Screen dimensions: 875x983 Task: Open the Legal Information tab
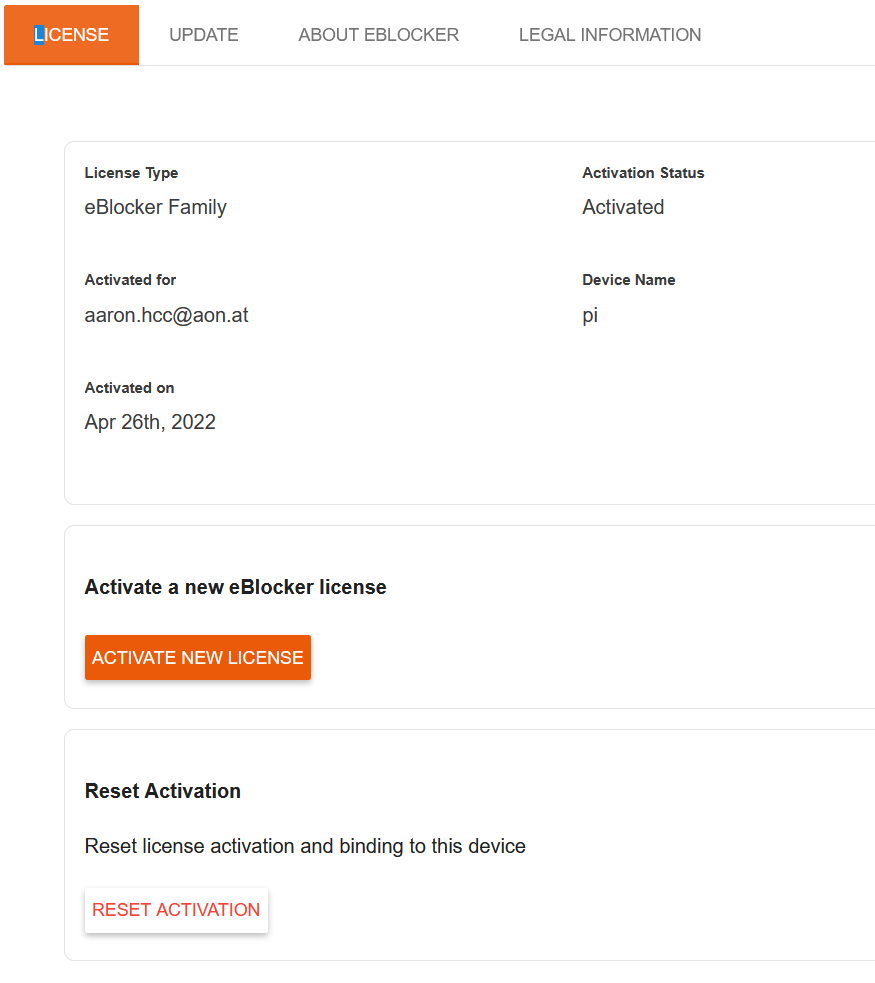(610, 35)
